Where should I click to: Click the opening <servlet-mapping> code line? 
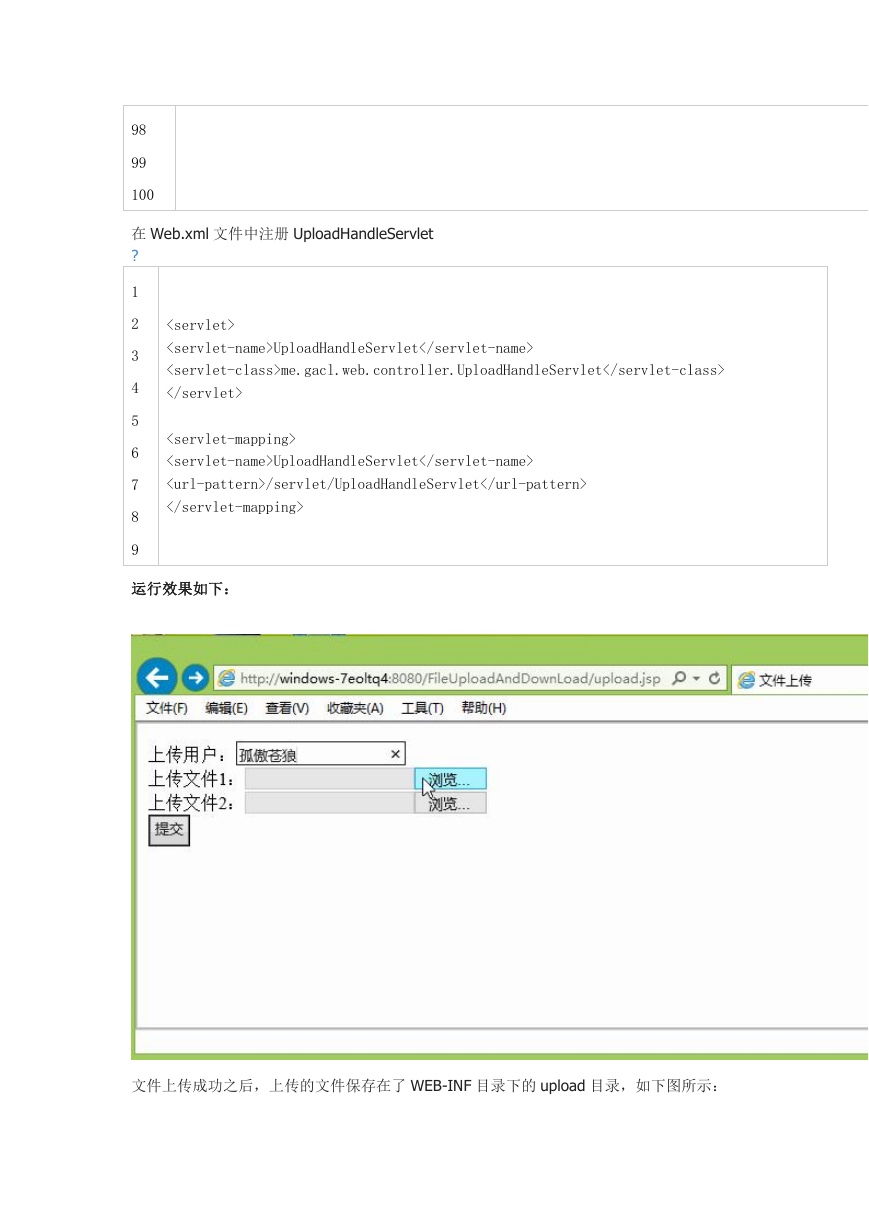tap(231, 439)
